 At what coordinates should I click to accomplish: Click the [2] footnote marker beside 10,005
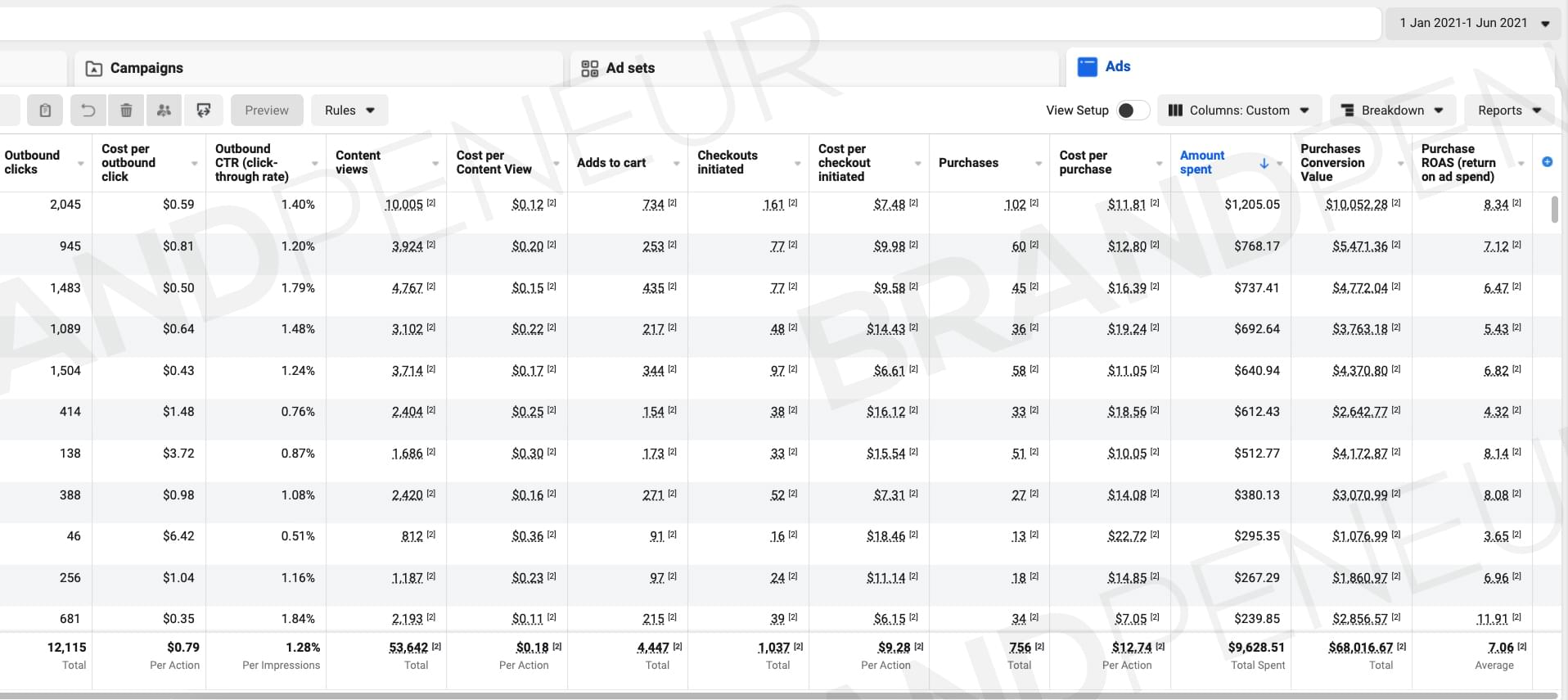point(431,202)
